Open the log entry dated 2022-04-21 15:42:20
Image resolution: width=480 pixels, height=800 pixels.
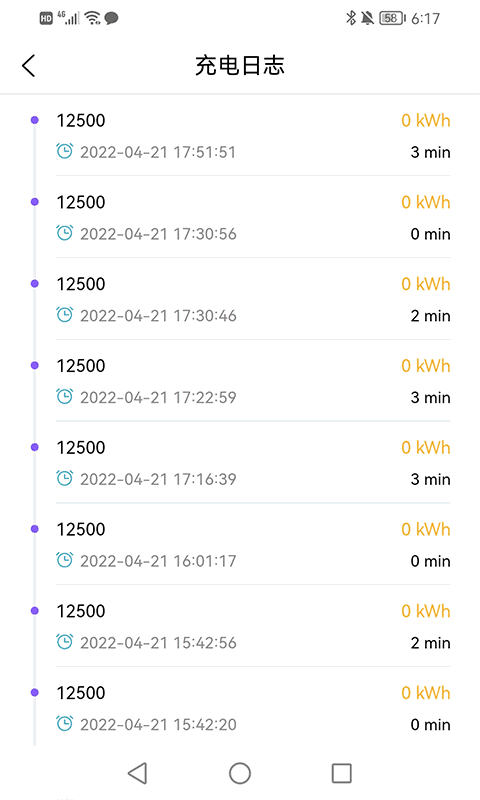click(253, 708)
